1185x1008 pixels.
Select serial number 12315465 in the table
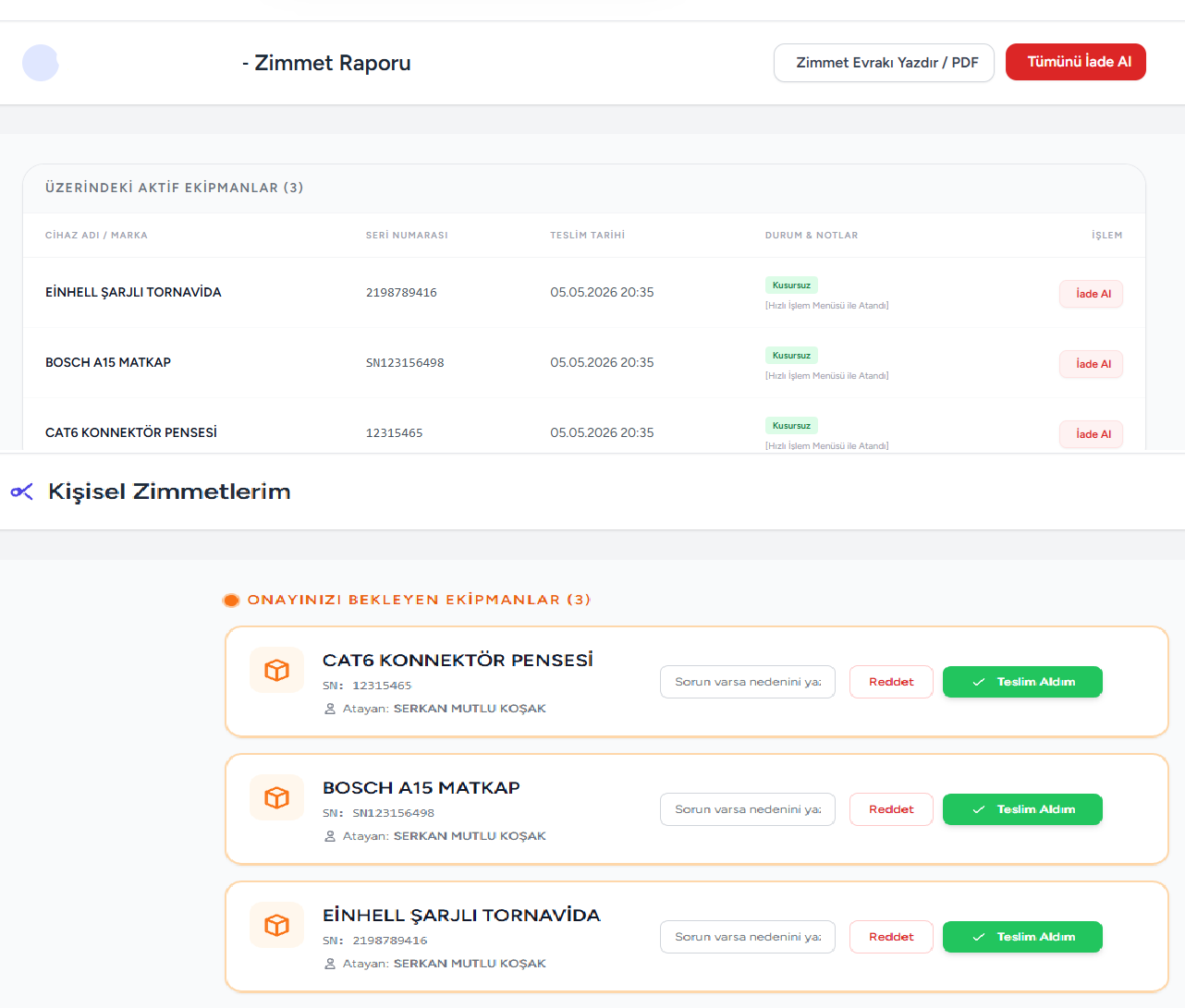tap(395, 433)
